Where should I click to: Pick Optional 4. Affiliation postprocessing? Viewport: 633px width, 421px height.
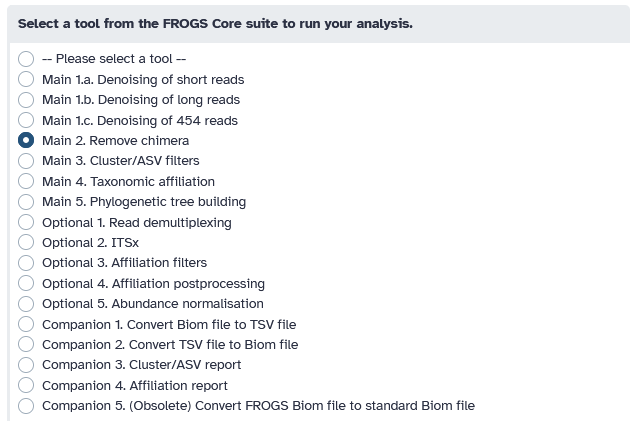coord(26,283)
